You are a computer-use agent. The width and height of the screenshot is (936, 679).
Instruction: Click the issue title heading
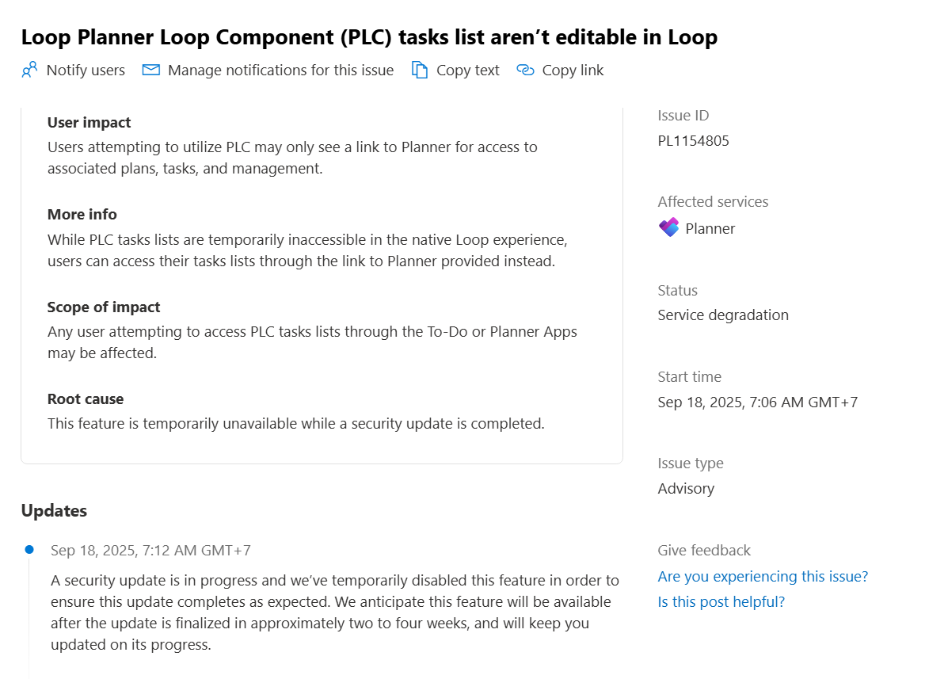pyautogui.click(x=369, y=37)
